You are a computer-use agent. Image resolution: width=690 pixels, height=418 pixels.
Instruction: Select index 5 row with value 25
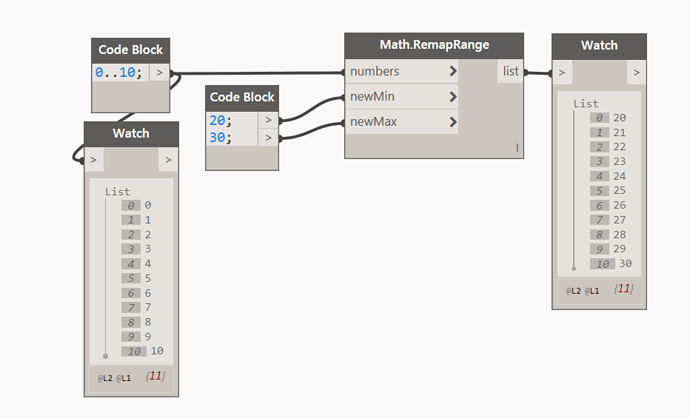coord(608,191)
